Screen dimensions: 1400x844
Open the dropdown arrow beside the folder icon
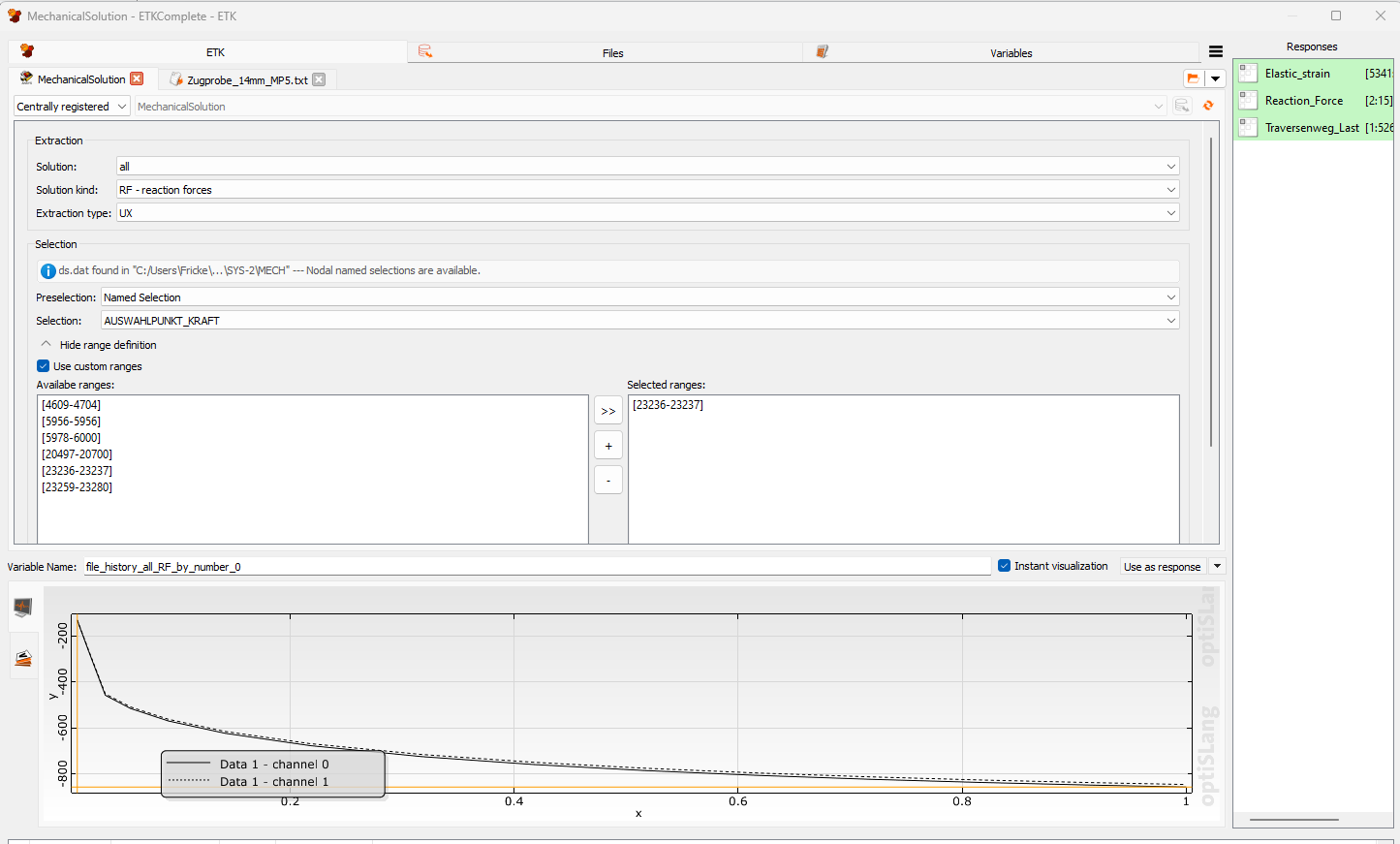(1215, 78)
